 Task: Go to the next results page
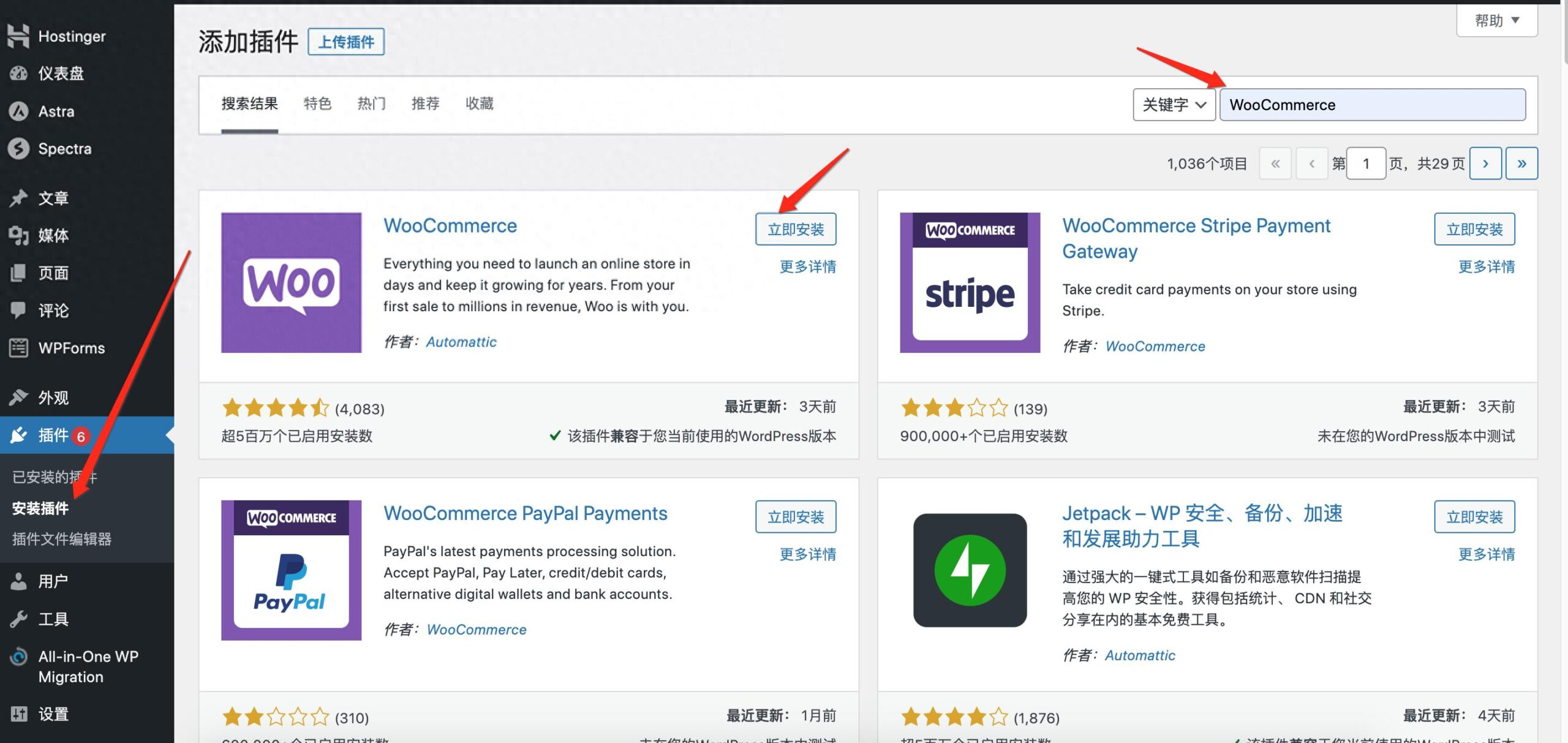(x=1485, y=164)
